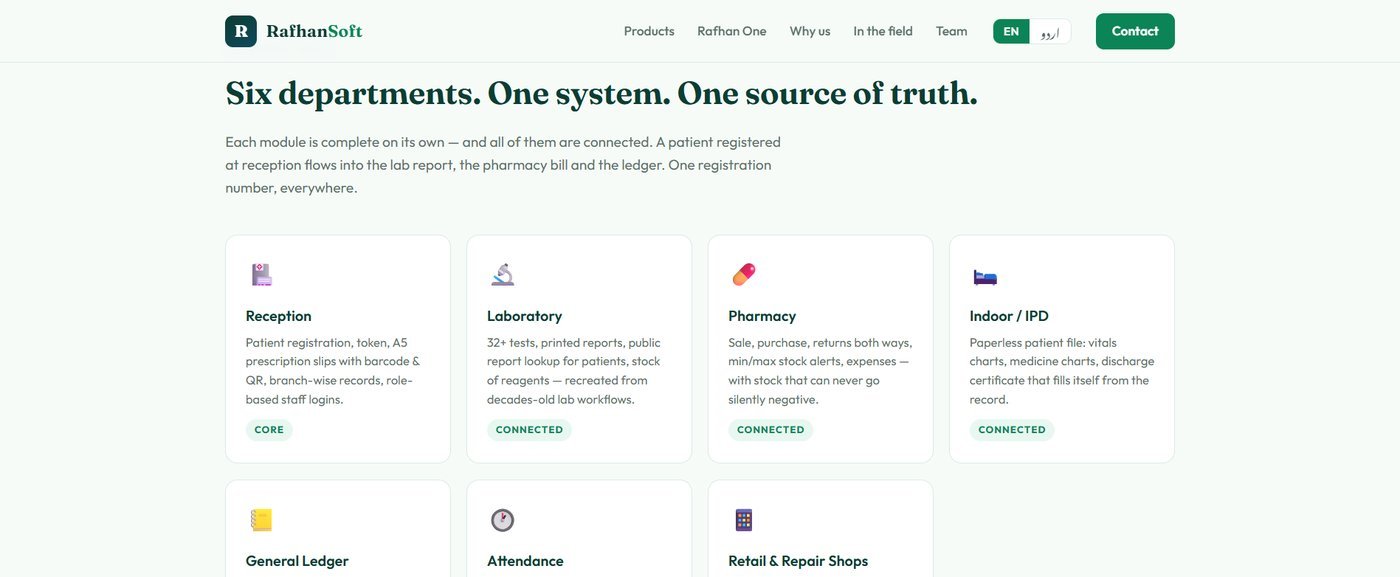Click the IPD description 'Paperless patient file'
This screenshot has height=577, width=1400.
pos(1062,371)
